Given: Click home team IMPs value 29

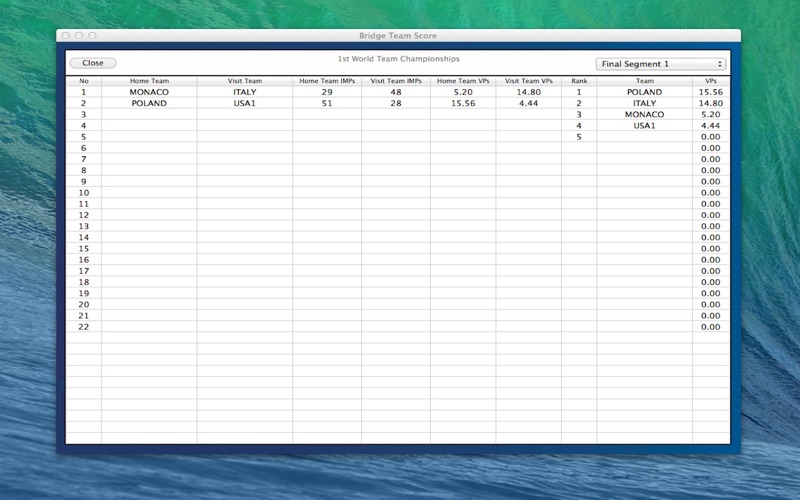Looking at the screenshot, I should coord(327,92).
